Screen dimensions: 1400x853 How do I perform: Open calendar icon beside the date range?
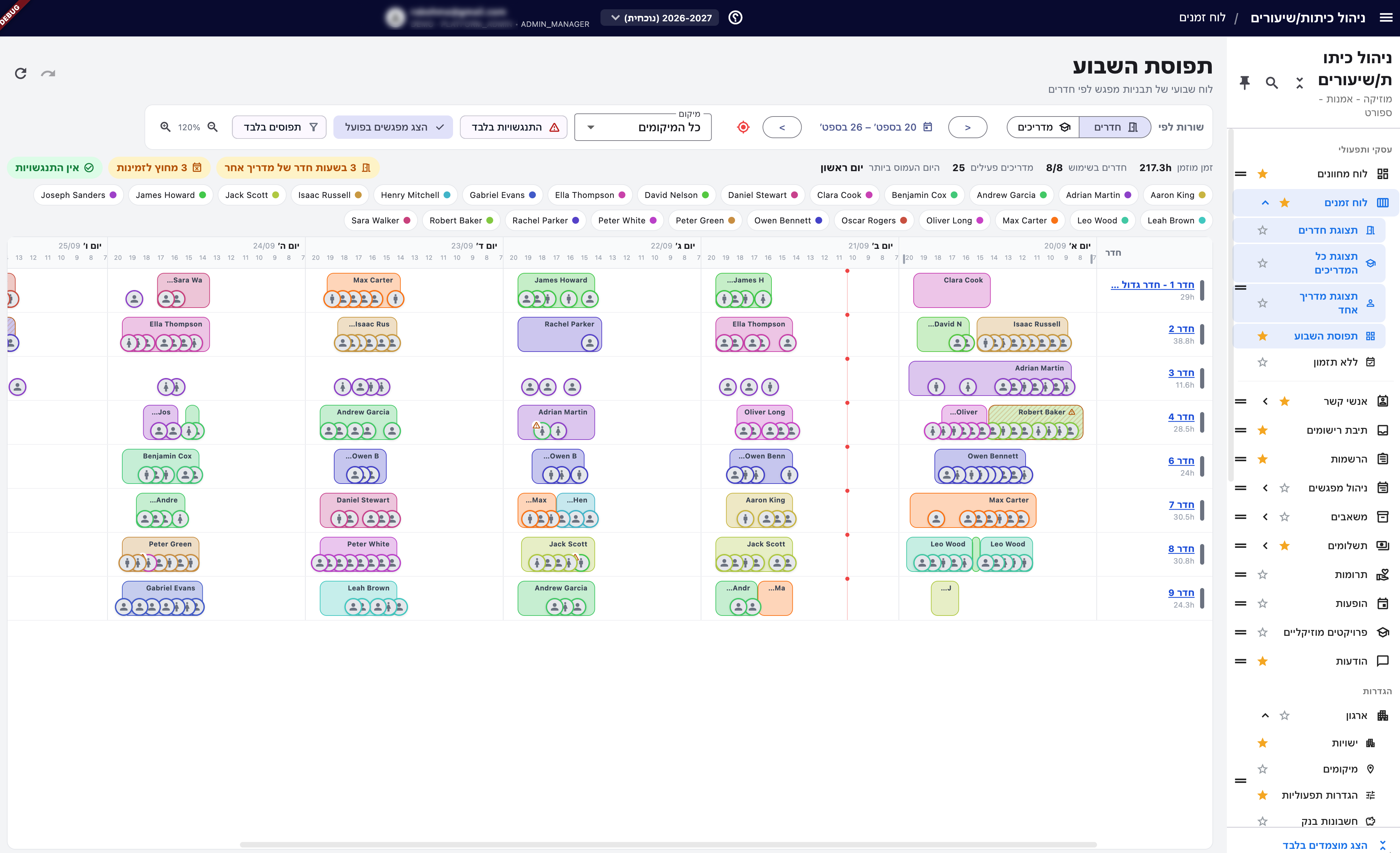pos(928,127)
